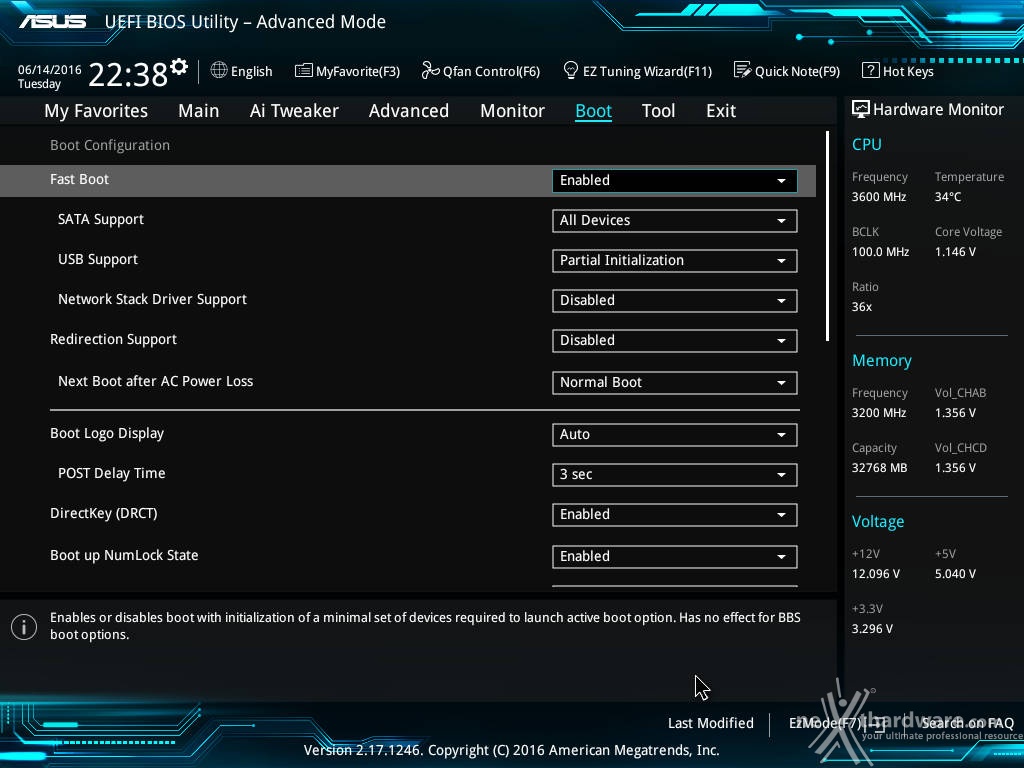Click the info icon beside the help text
This screenshot has width=1024, height=768.
coord(24,627)
